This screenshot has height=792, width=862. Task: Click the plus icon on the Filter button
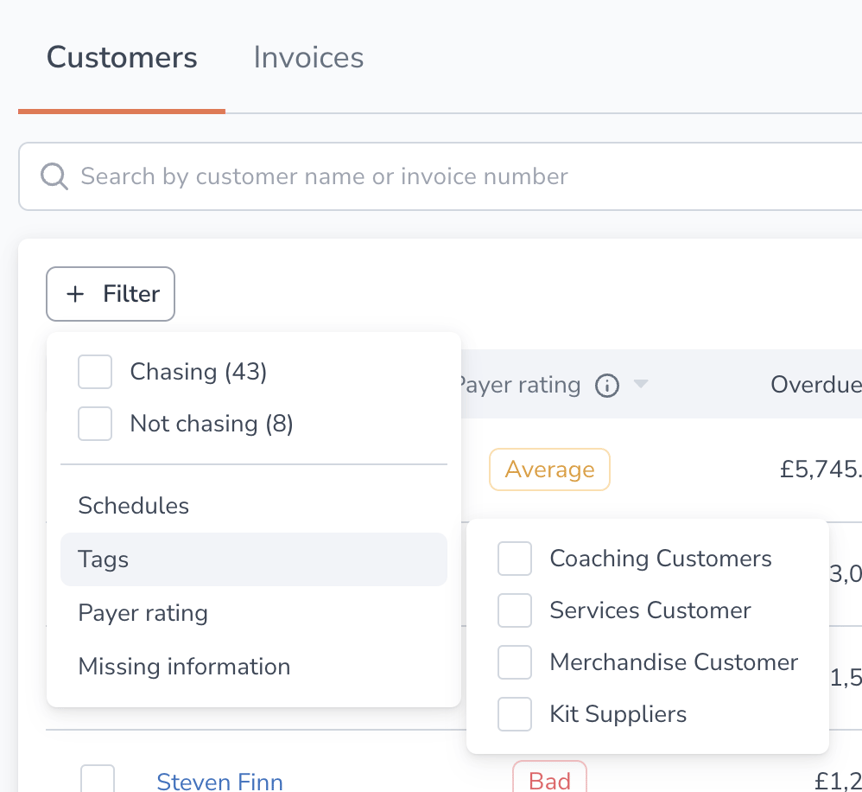(75, 293)
